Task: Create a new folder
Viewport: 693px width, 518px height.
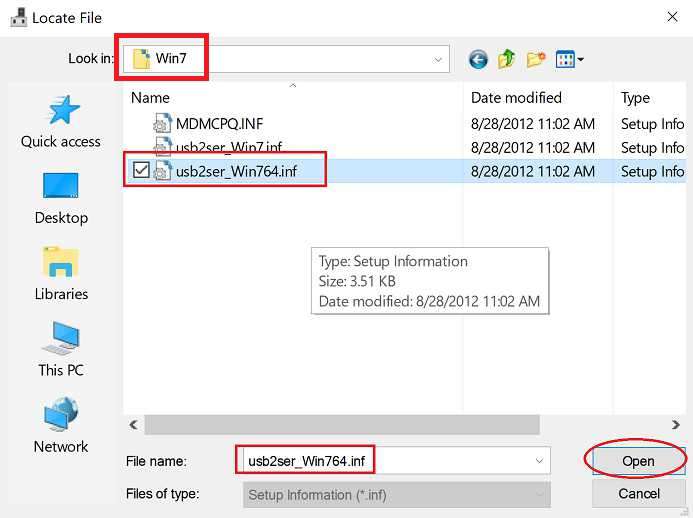Action: (x=535, y=60)
